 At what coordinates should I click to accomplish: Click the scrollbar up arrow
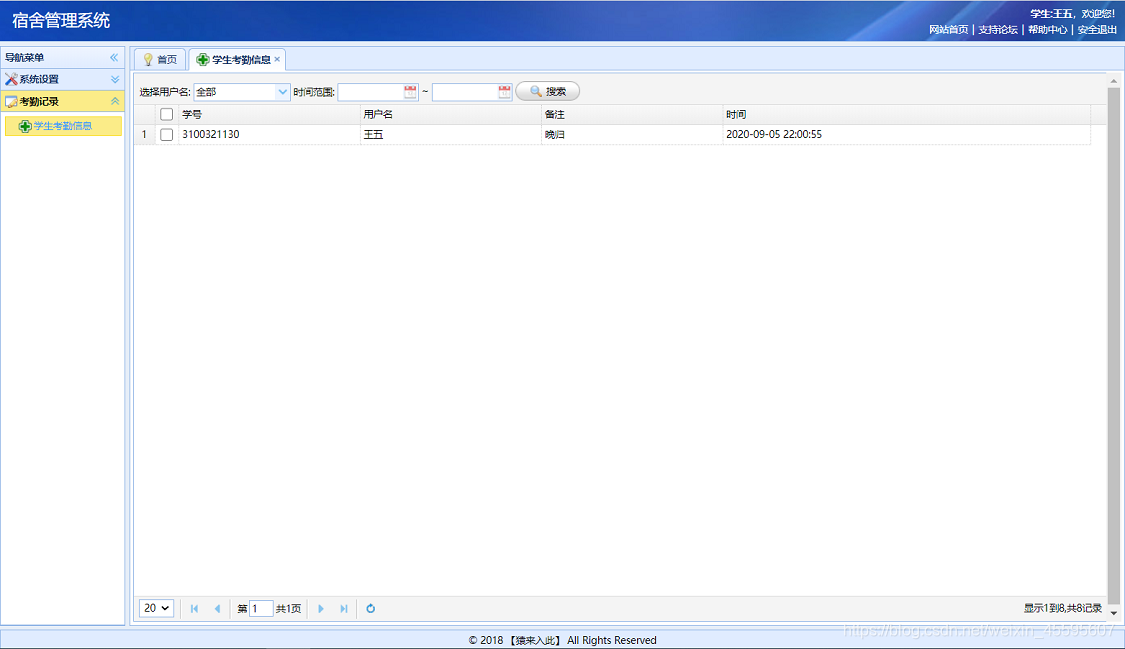point(1114,81)
